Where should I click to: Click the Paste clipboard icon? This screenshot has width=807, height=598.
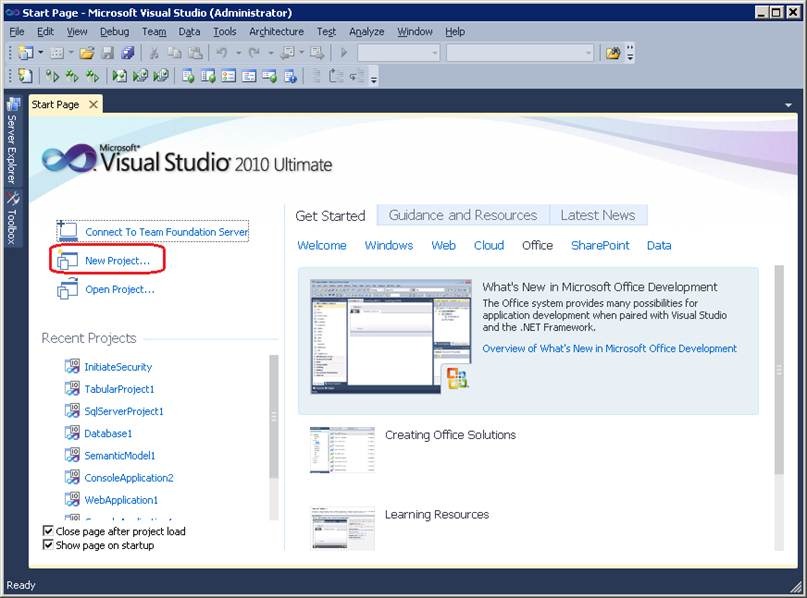[x=195, y=52]
